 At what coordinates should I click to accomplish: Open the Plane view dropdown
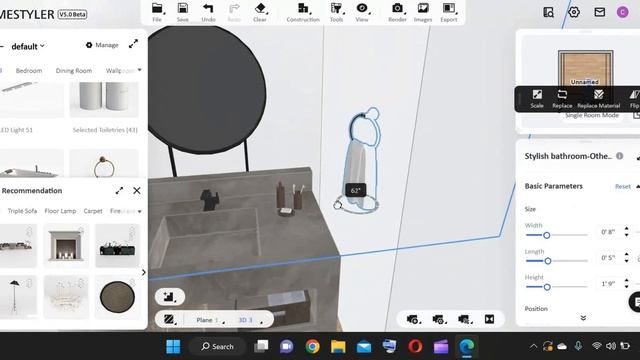(x=210, y=320)
